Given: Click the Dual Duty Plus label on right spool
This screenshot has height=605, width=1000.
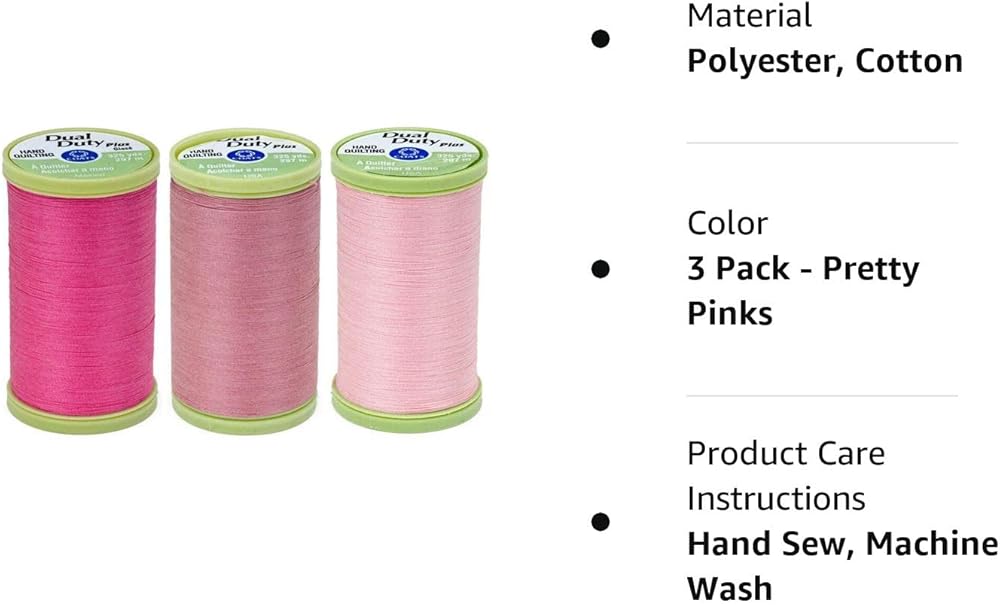Looking at the screenshot, I should click(x=418, y=138).
